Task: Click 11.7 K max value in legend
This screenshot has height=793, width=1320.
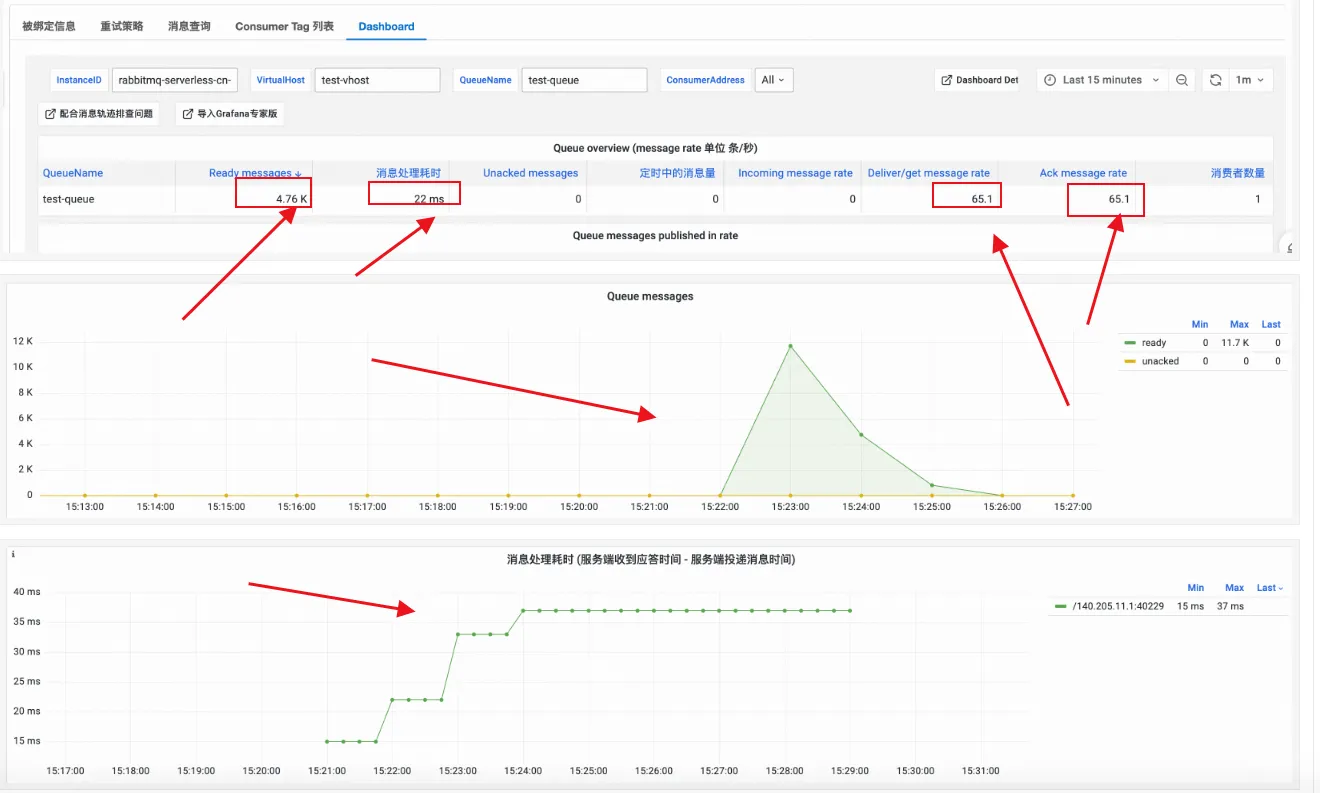Action: [x=1236, y=343]
